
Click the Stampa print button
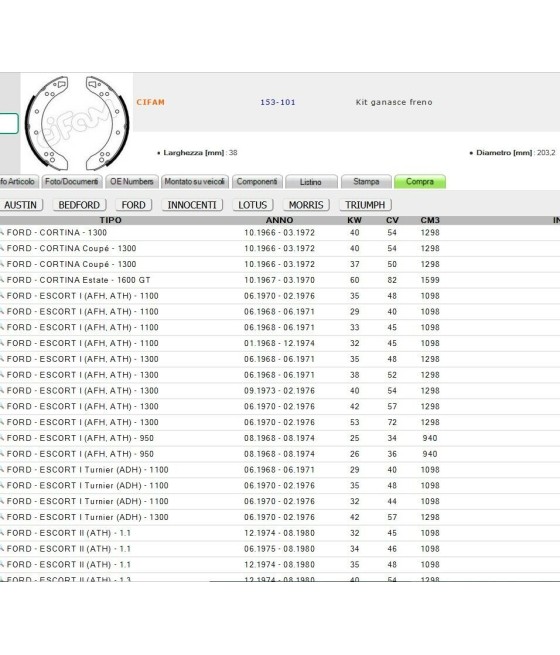(366, 182)
